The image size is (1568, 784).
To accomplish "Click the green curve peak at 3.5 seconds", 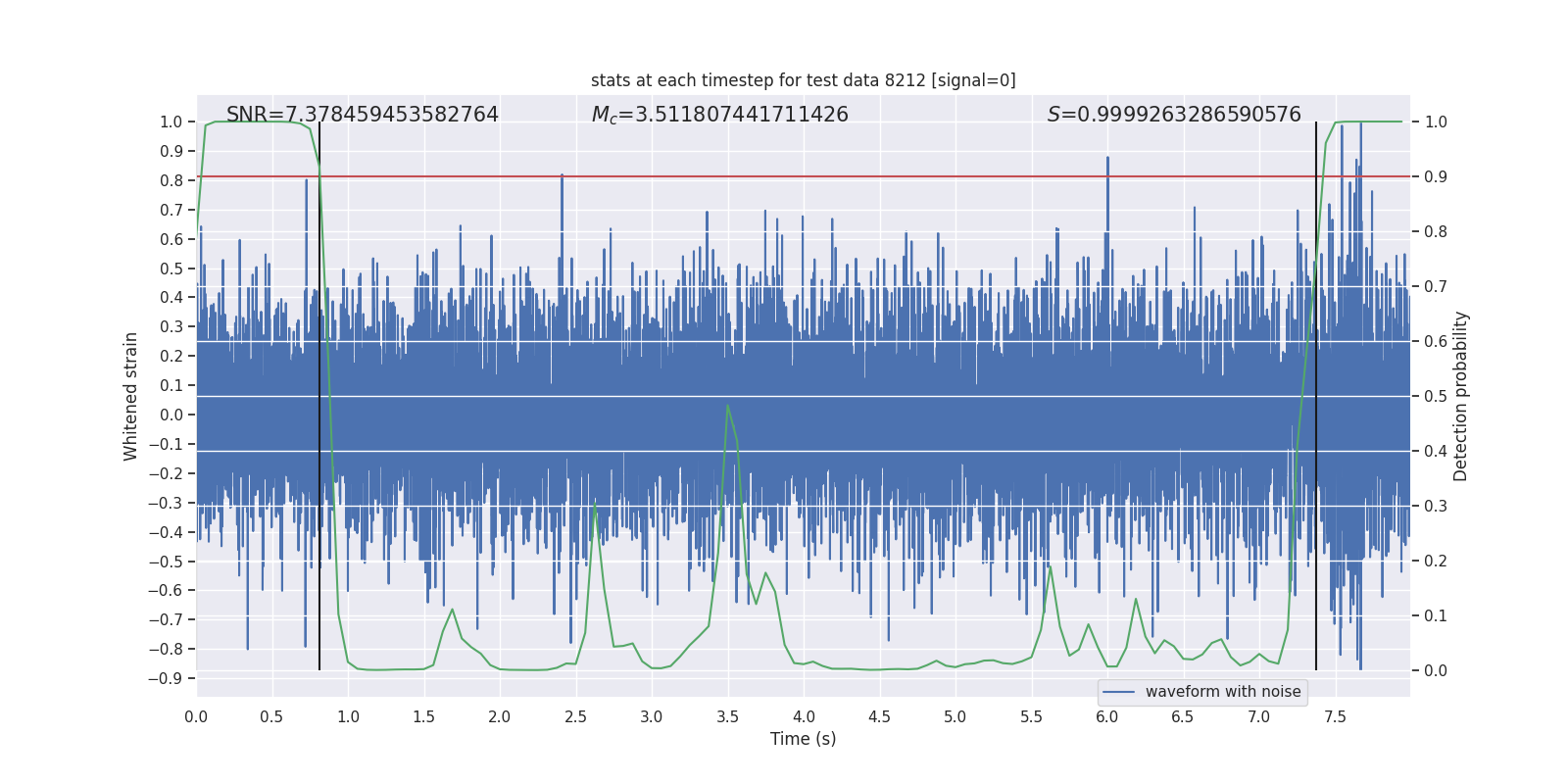I will pyautogui.click(x=727, y=406).
